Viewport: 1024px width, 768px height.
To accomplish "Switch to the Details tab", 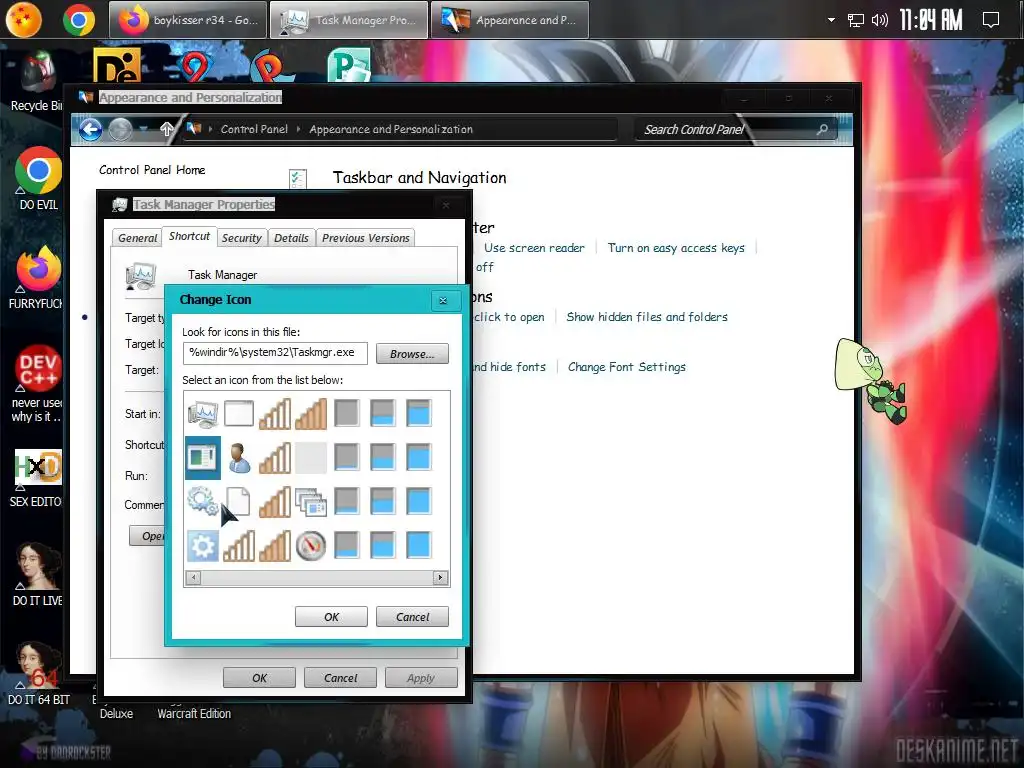I will [x=291, y=238].
